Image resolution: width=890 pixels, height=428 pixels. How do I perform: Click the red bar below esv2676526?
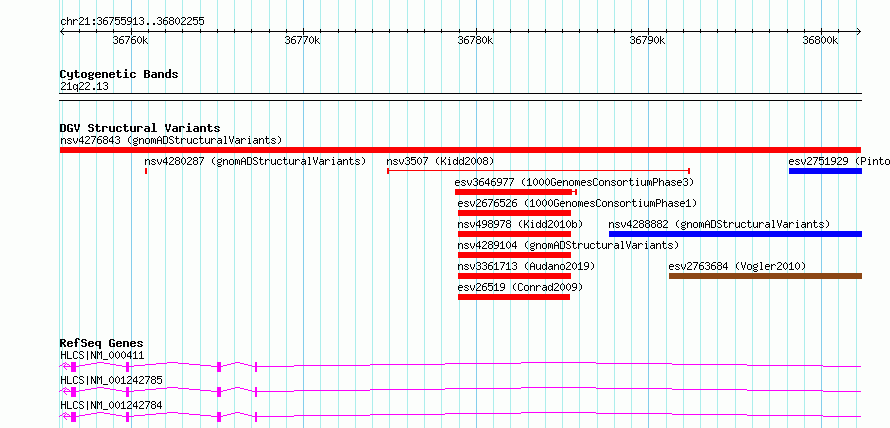[x=514, y=213]
